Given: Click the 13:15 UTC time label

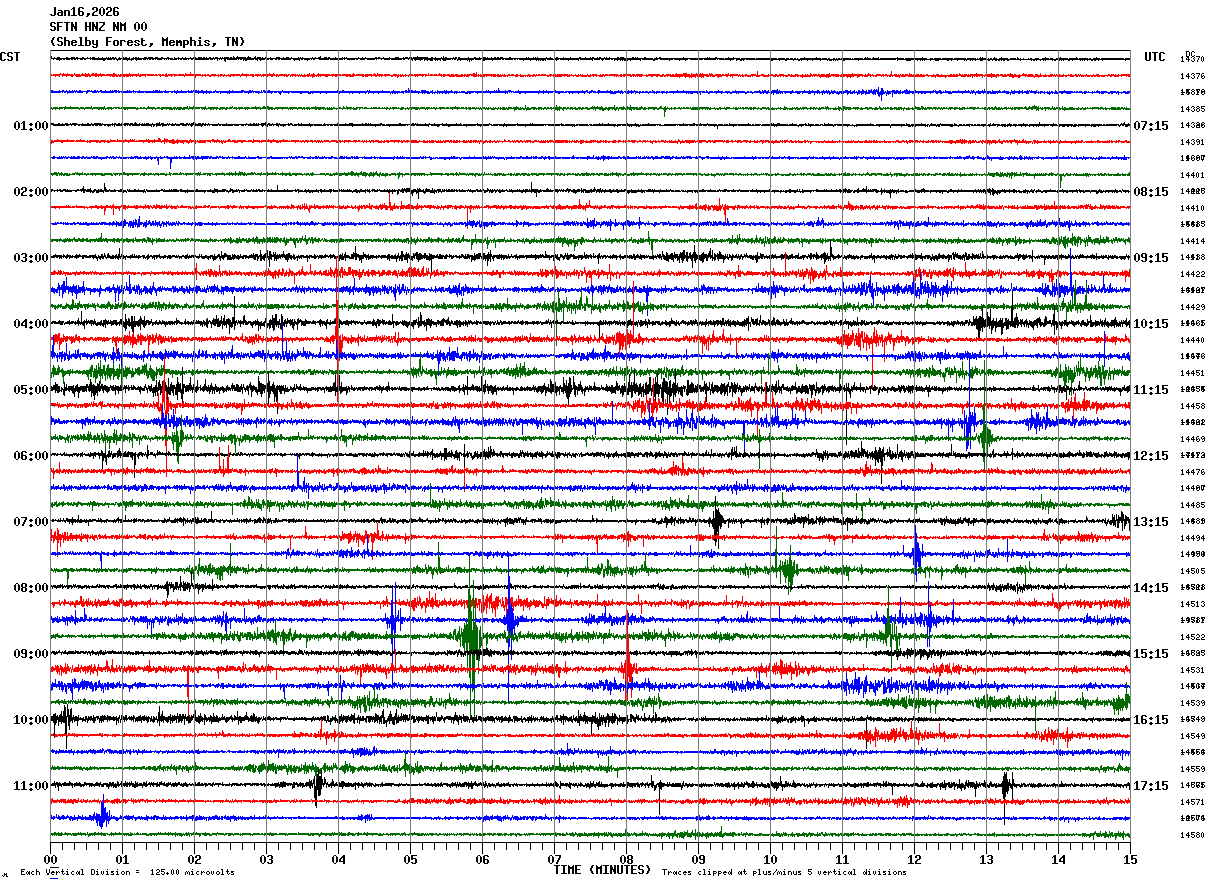Looking at the screenshot, I should click(1151, 522).
